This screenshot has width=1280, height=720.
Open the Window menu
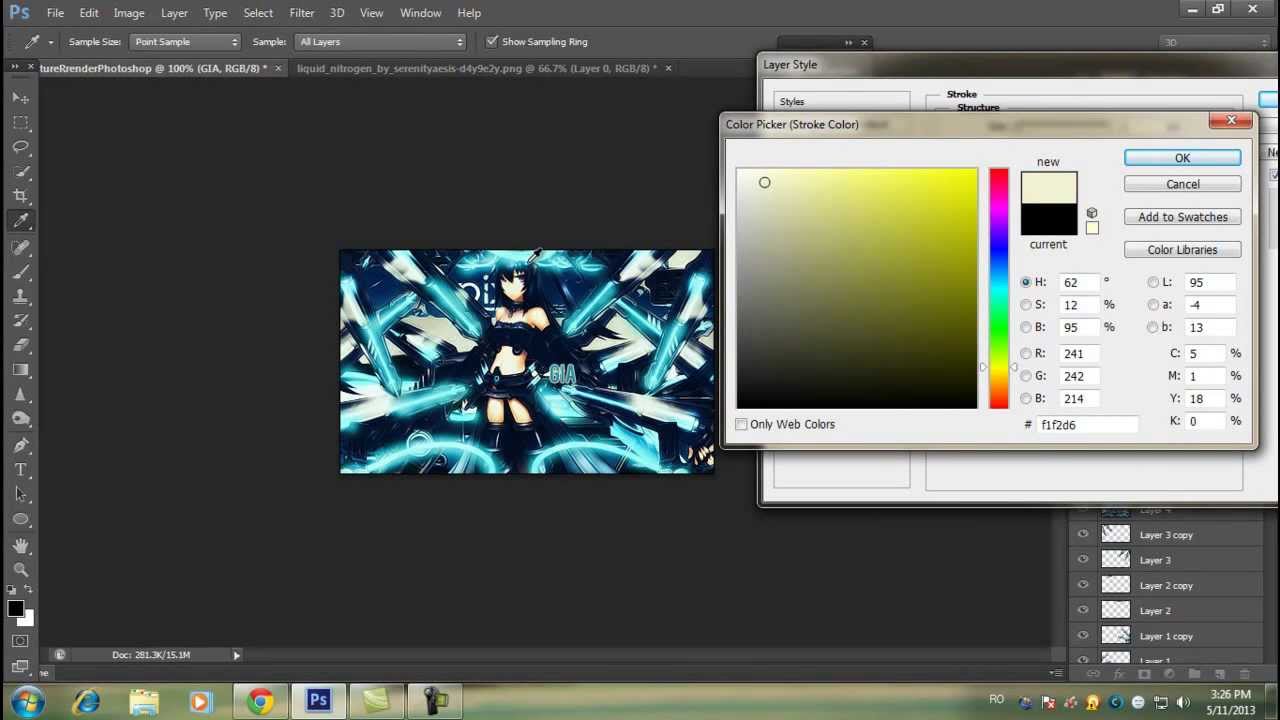pyautogui.click(x=420, y=13)
